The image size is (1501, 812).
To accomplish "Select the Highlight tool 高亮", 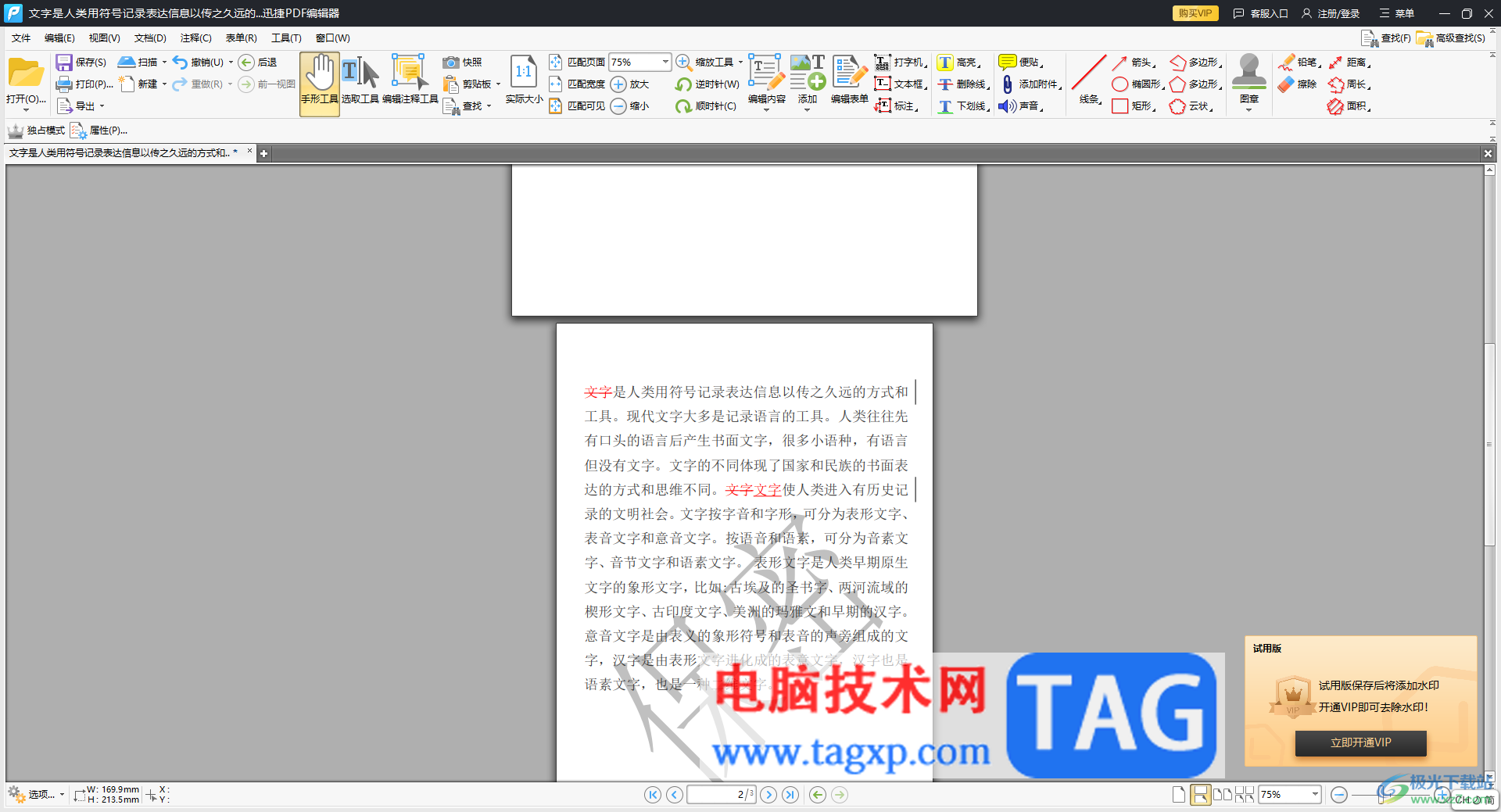I will (958, 63).
